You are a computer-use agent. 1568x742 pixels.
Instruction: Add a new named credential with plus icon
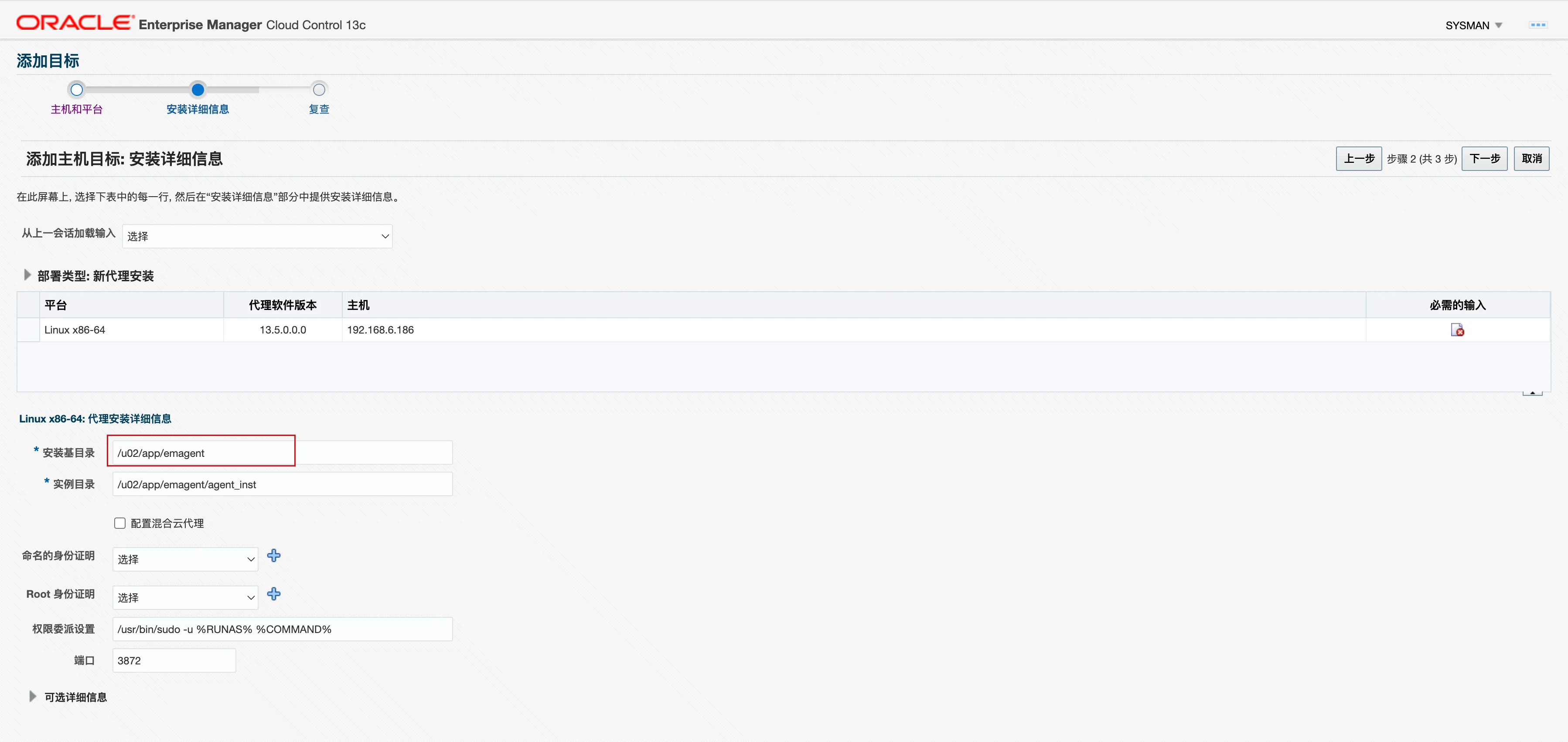tap(274, 555)
